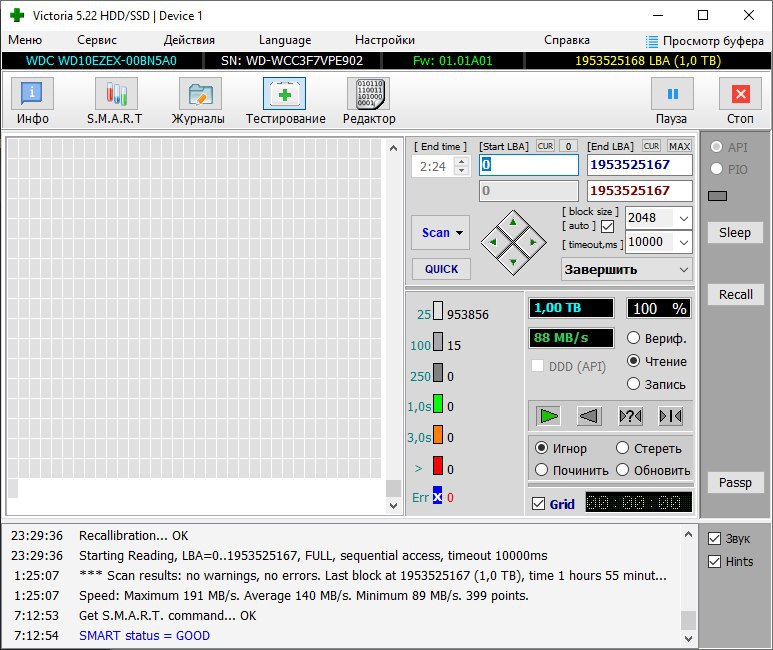
Task: Click the orange 3,0s block swatch
Action: click(438, 434)
